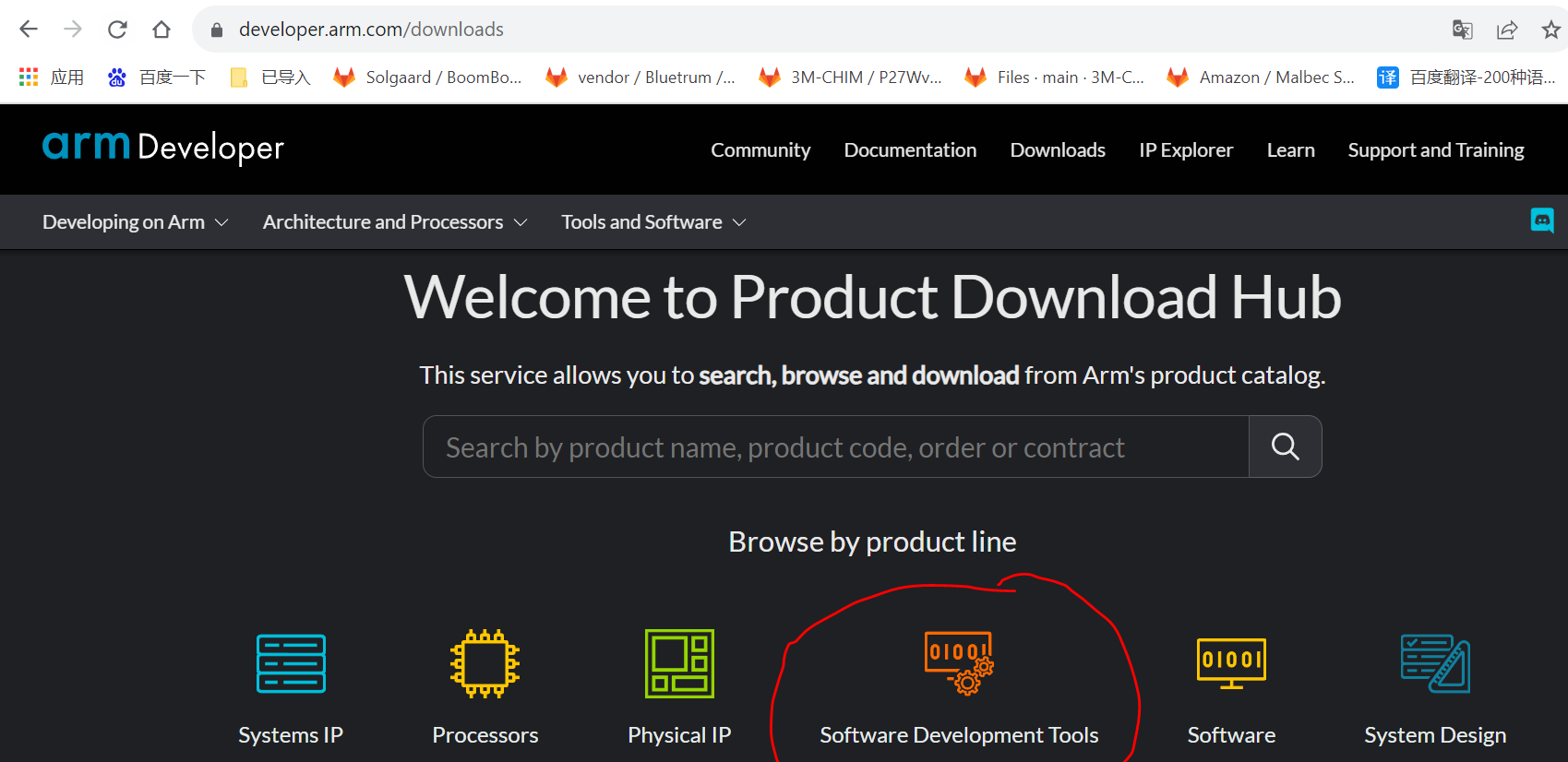Open the 已导入 bookmarks folder
Viewport: 1568px width, 762px height.
270,77
